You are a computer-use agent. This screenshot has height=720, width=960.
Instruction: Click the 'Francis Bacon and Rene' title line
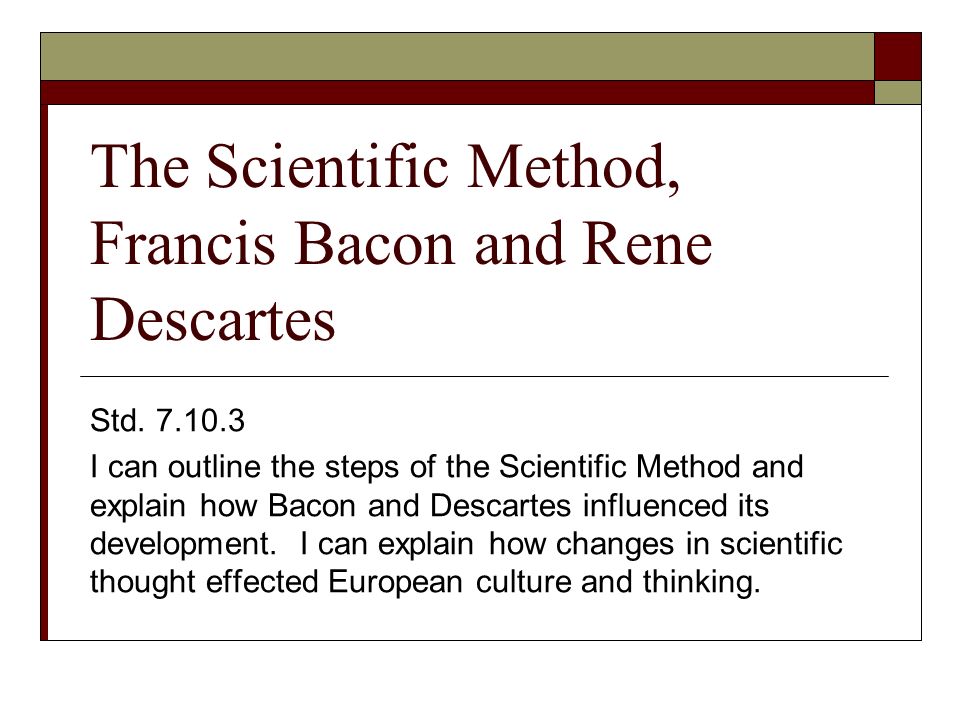click(x=401, y=243)
